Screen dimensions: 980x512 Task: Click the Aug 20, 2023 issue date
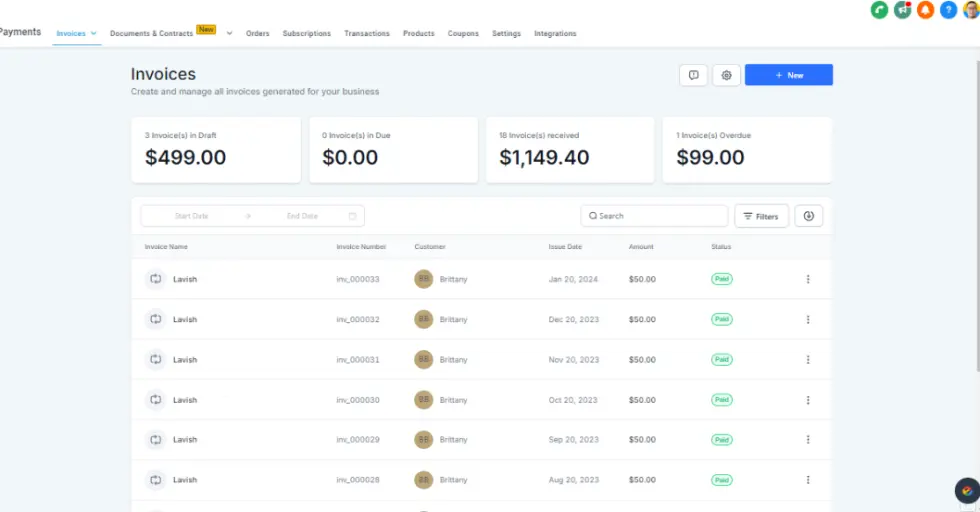click(x=574, y=480)
